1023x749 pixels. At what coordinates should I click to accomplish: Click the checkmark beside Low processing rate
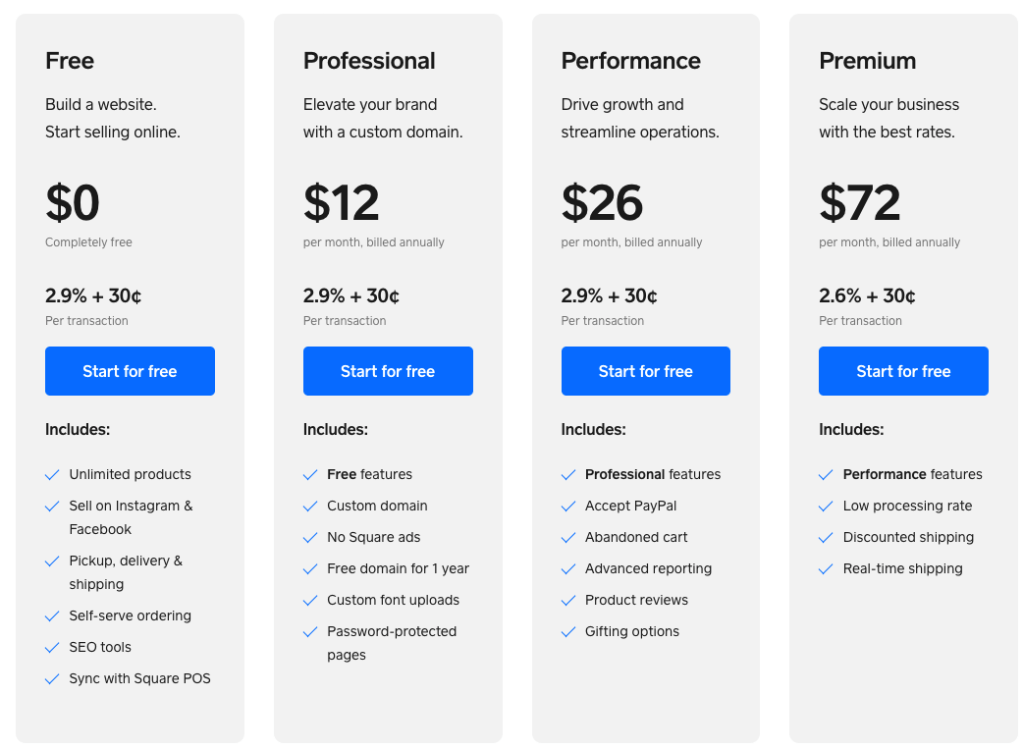click(826, 506)
